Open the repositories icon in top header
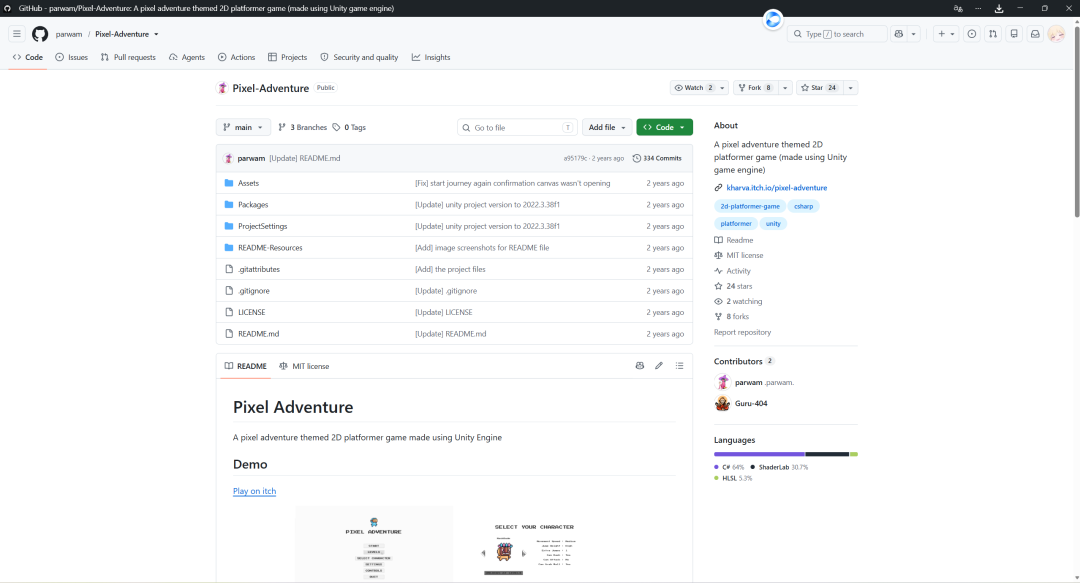 (1015, 34)
